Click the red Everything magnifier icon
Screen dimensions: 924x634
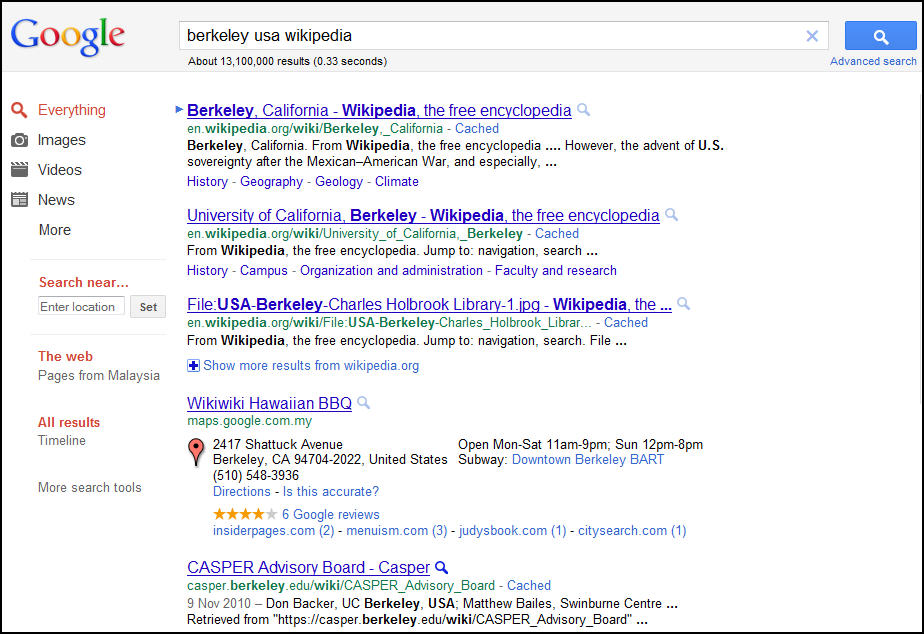tap(19, 110)
